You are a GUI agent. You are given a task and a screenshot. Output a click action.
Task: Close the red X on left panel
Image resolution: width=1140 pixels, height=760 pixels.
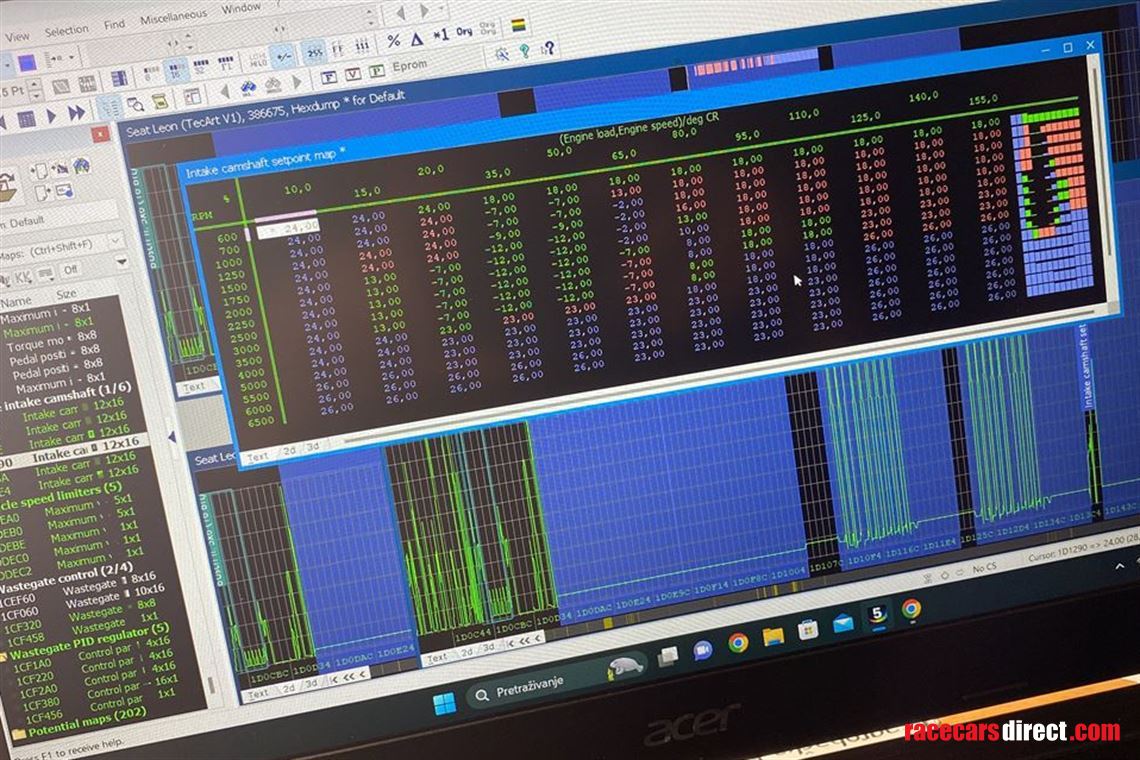101,133
